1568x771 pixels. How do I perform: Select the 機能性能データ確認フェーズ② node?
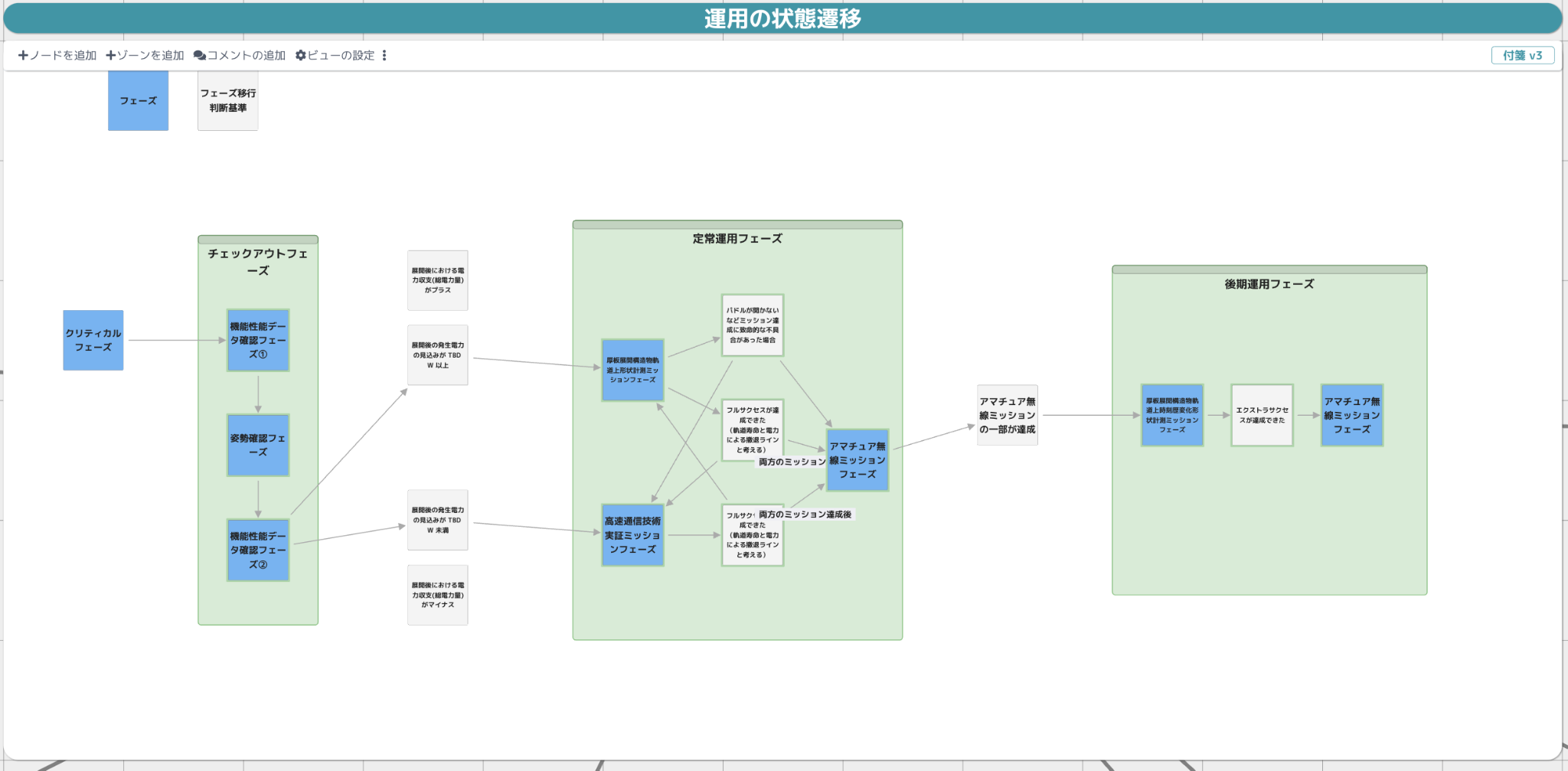258,550
